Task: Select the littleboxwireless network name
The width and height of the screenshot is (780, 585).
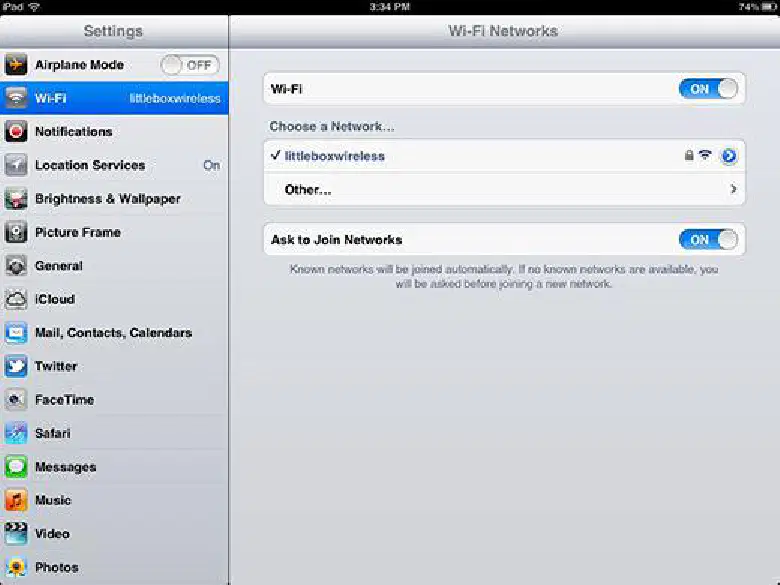Action: (334, 156)
